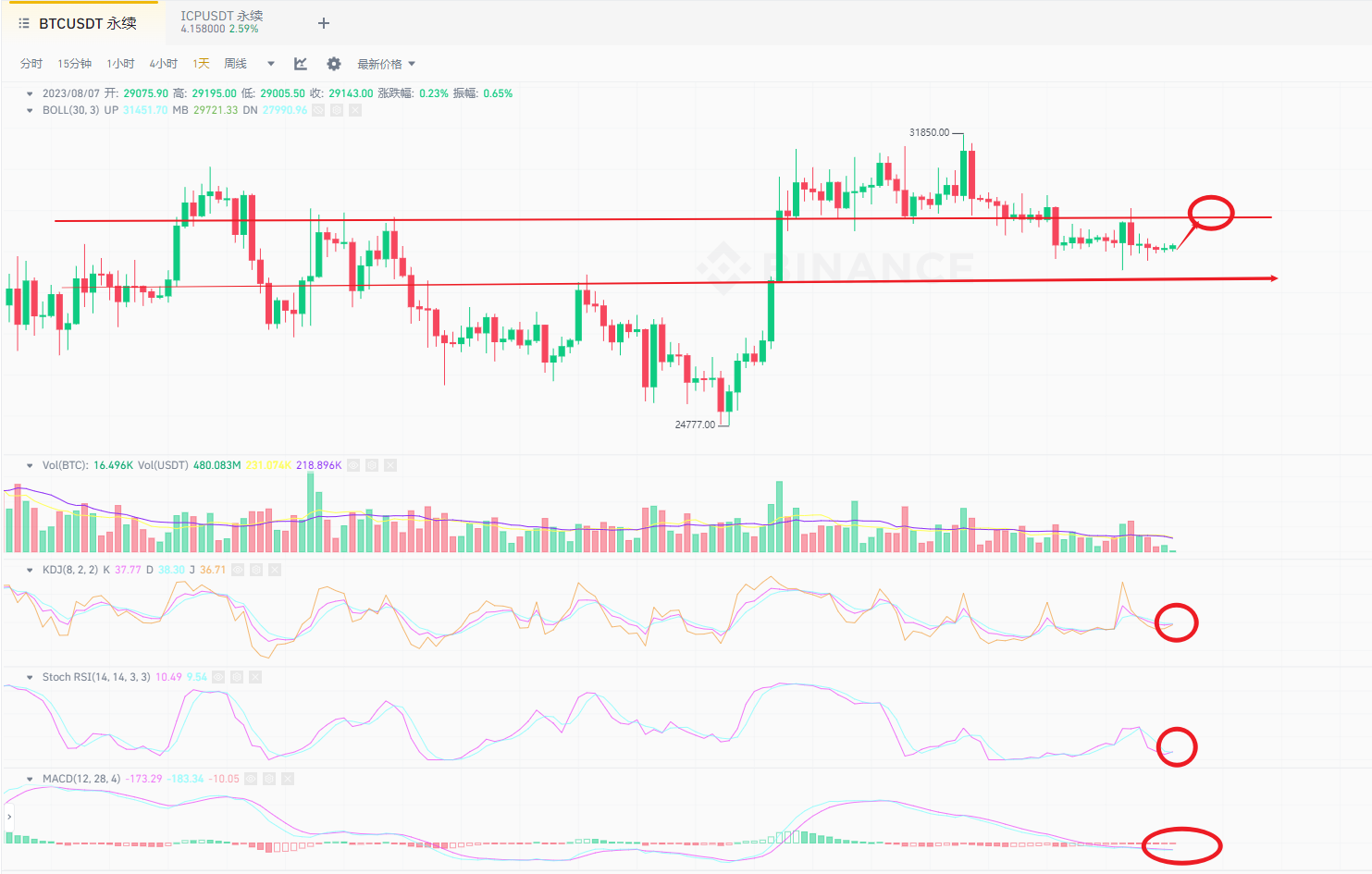This screenshot has width=1372, height=874.
Task: Select the 4小时 interval
Action: (x=164, y=64)
